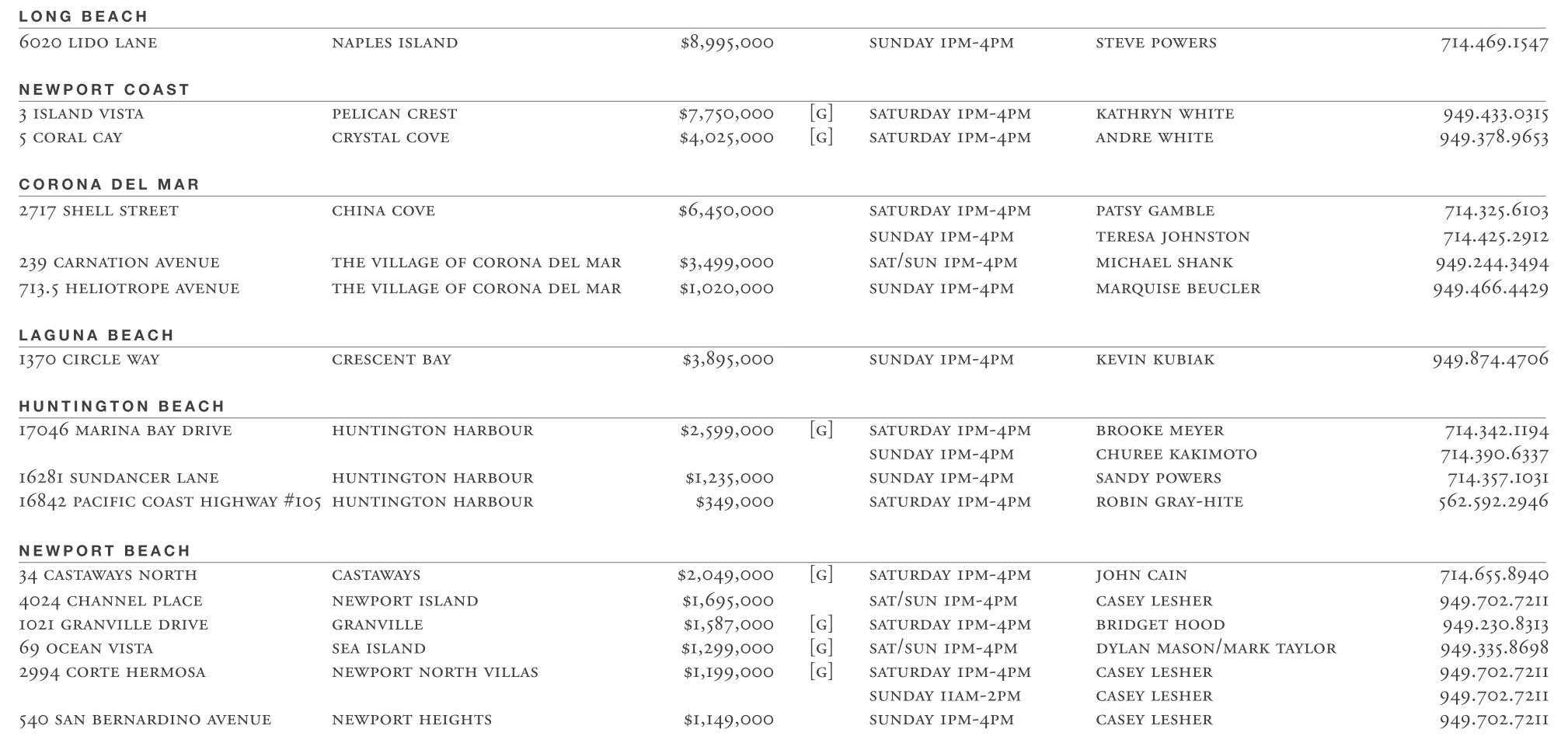Select the $8,995,000 price
Screen dimensions: 1568x743
pos(727,43)
